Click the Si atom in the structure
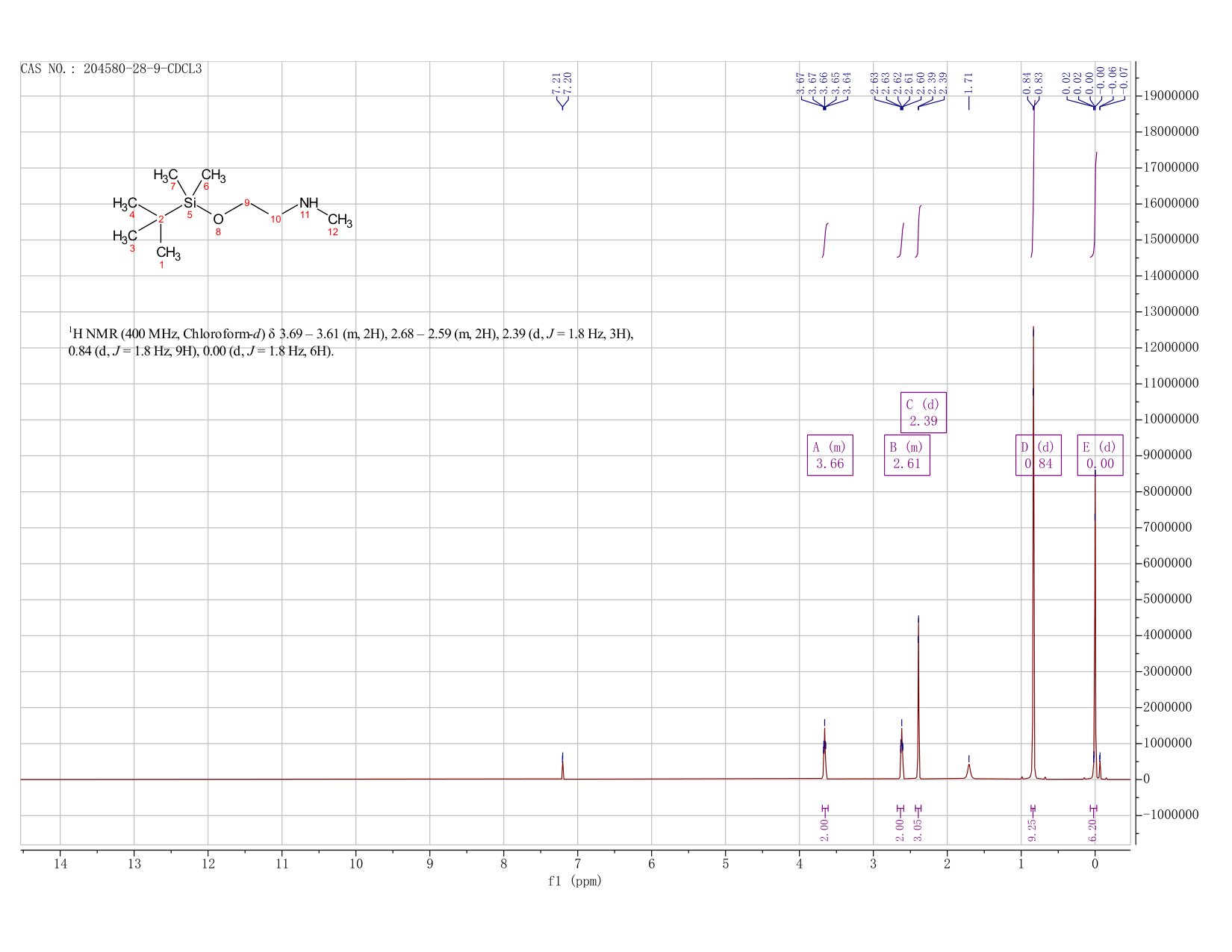Viewport: 1232px width, 952px height. [x=190, y=203]
